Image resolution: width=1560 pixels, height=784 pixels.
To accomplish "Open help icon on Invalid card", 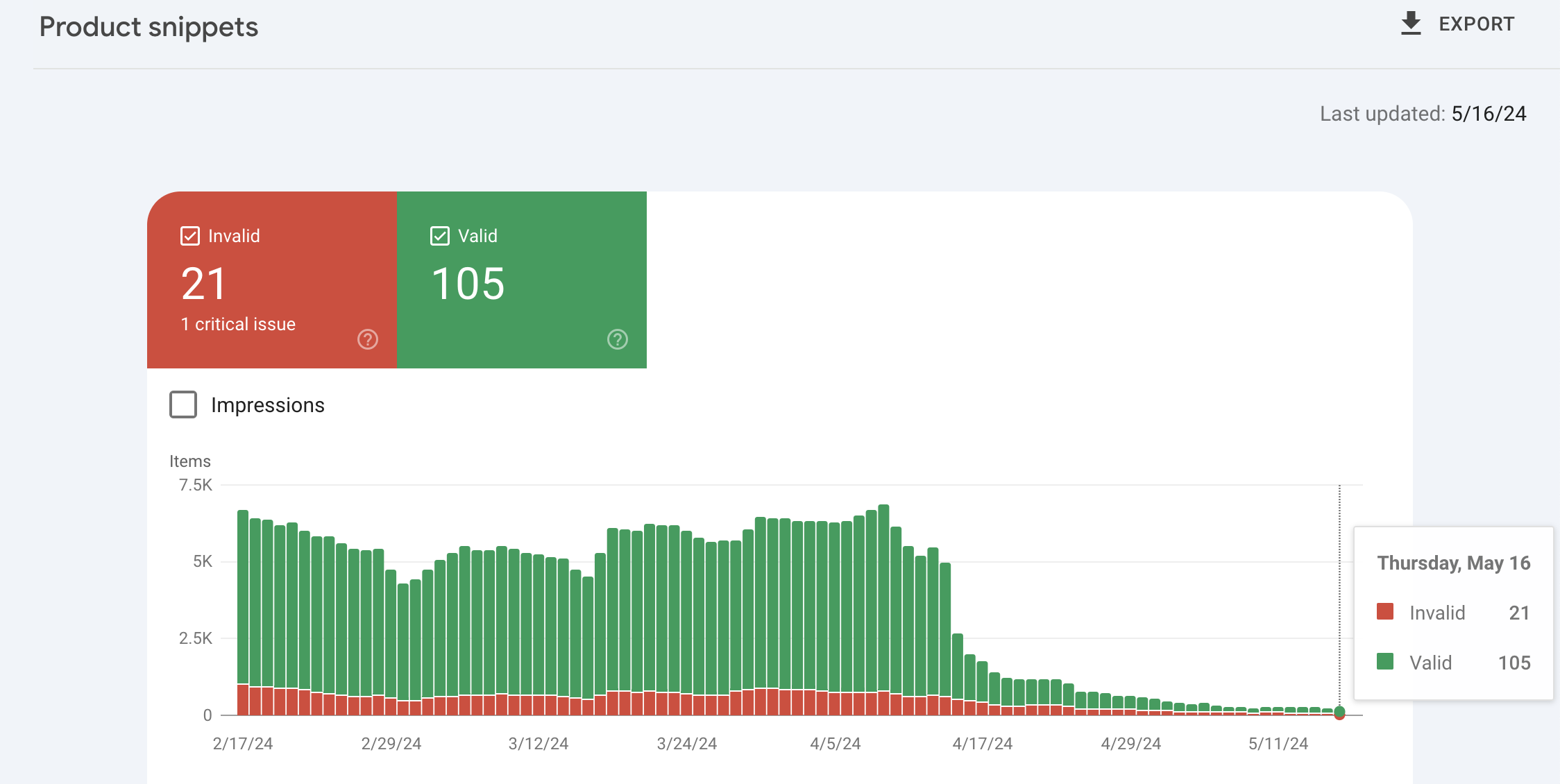I will [x=368, y=339].
